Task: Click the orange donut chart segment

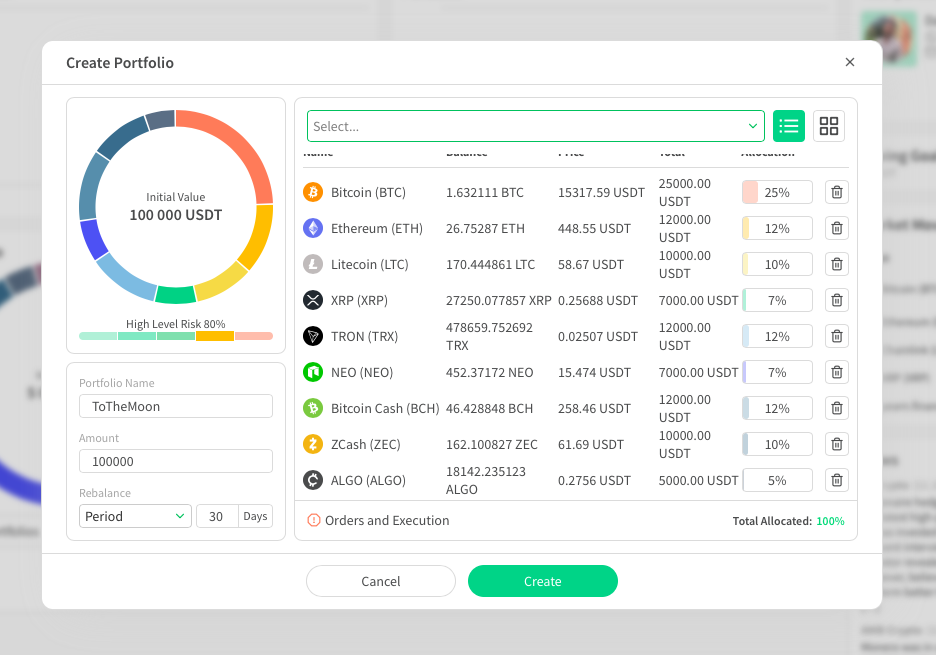Action: click(238, 146)
